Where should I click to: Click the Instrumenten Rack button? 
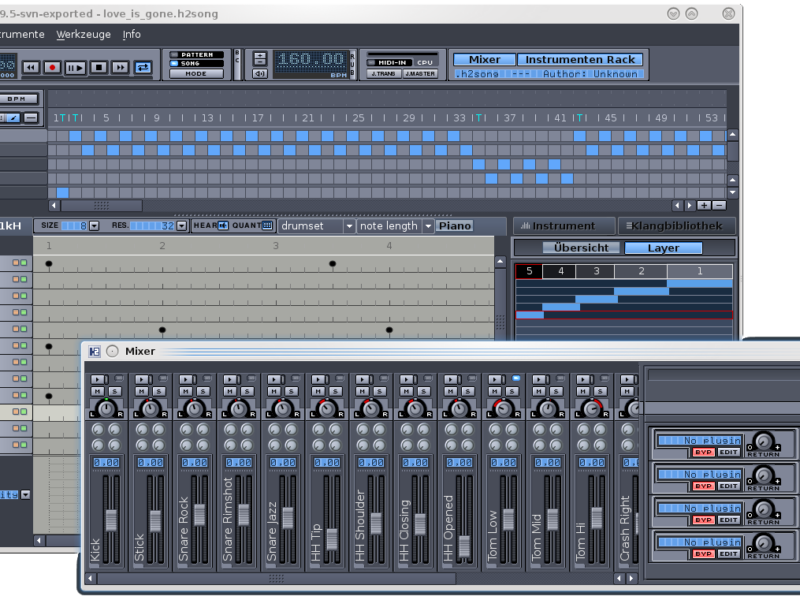[581, 60]
